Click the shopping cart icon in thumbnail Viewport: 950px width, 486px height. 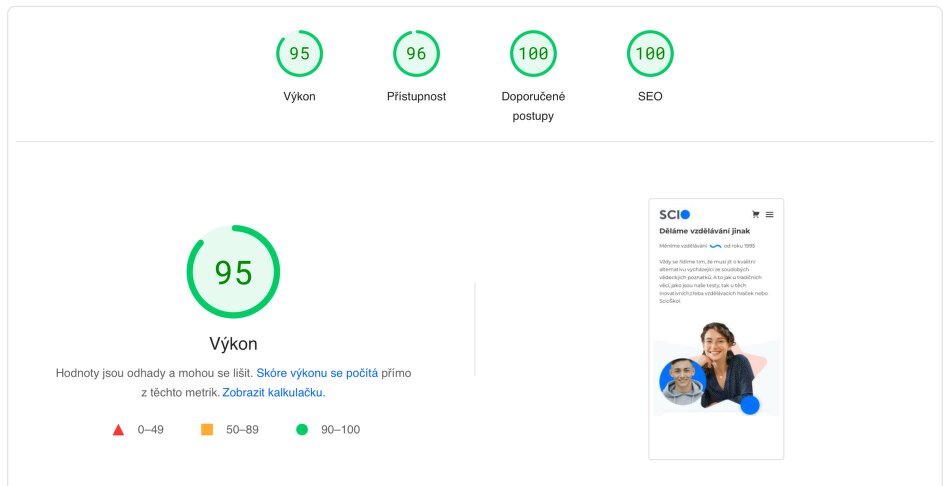coord(756,214)
